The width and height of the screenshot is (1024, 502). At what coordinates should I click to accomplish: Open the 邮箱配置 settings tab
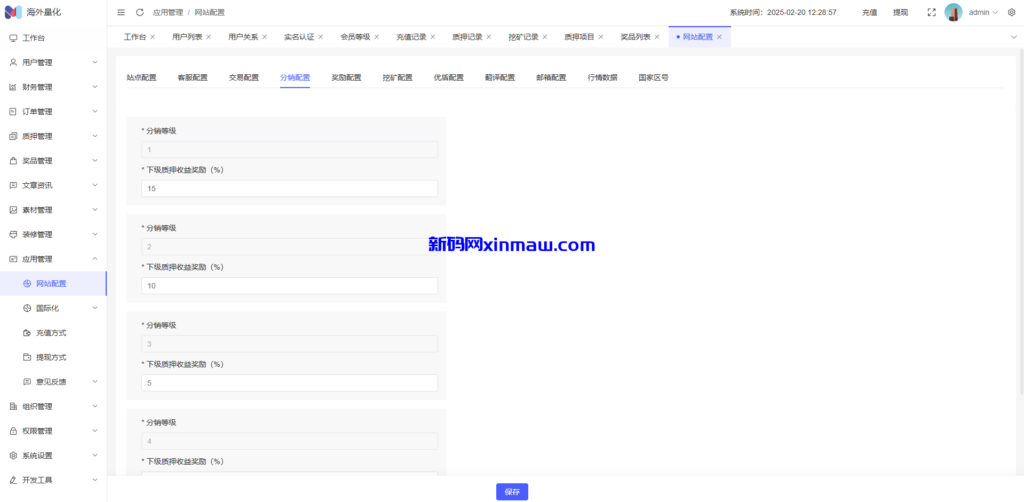tap(551, 78)
